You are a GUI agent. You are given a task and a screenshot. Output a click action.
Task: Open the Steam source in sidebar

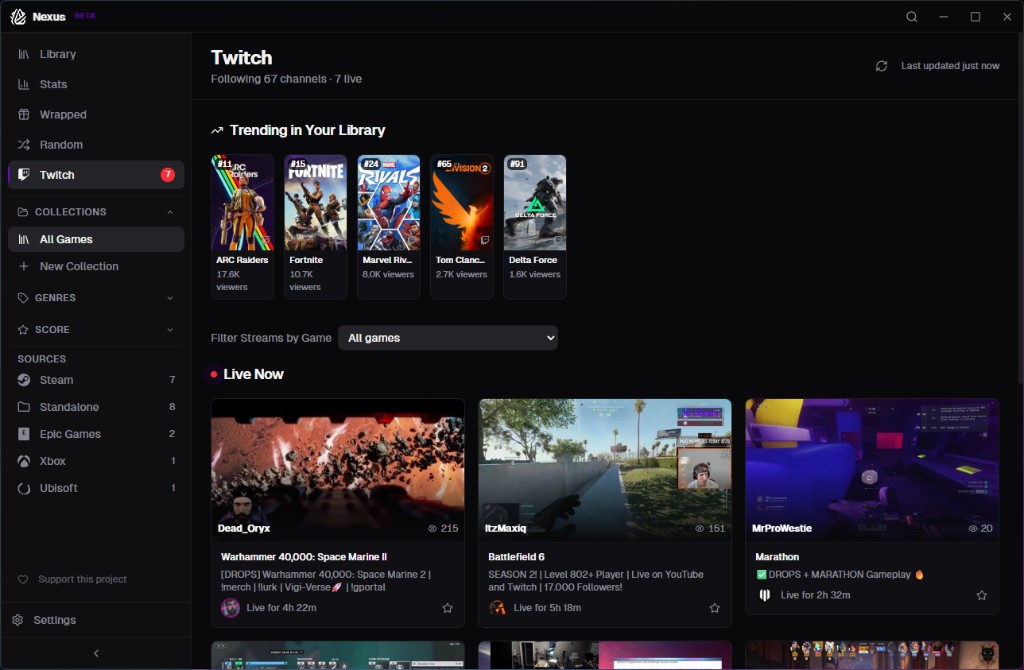58,380
